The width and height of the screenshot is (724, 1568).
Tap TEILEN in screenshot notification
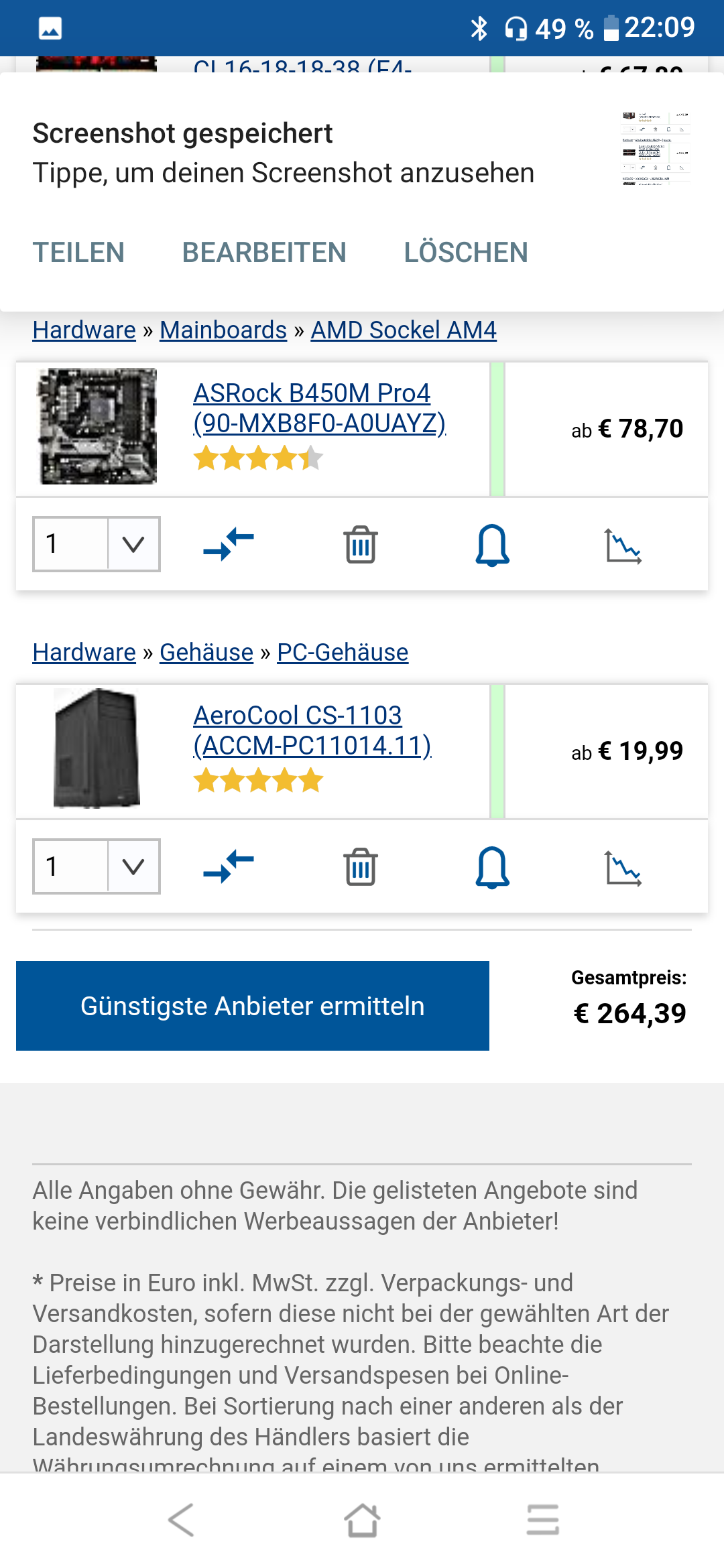pos(78,253)
